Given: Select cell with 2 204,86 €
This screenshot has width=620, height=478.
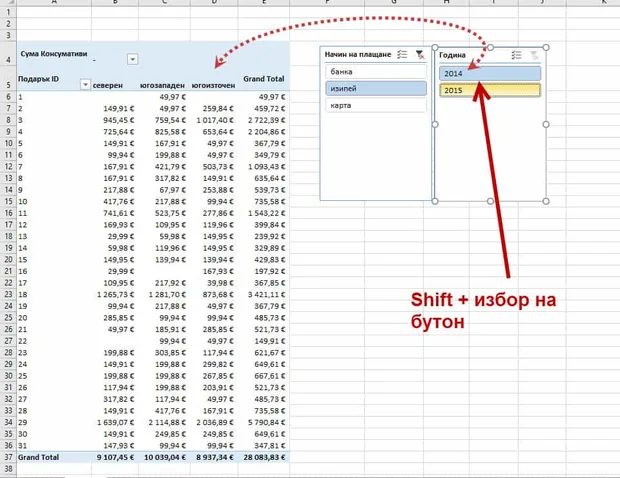Looking at the screenshot, I should (264, 132).
